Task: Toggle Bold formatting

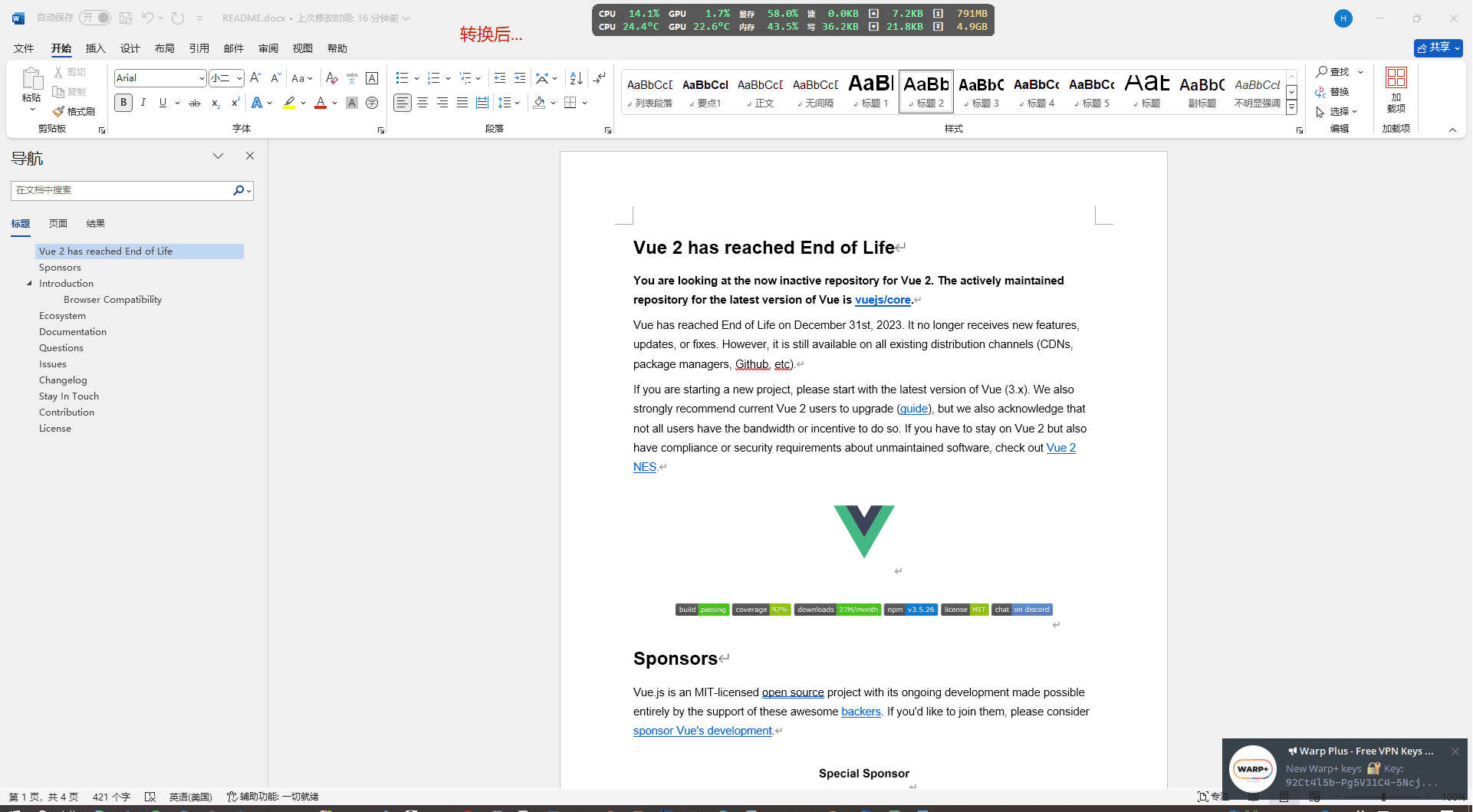Action: [x=123, y=103]
